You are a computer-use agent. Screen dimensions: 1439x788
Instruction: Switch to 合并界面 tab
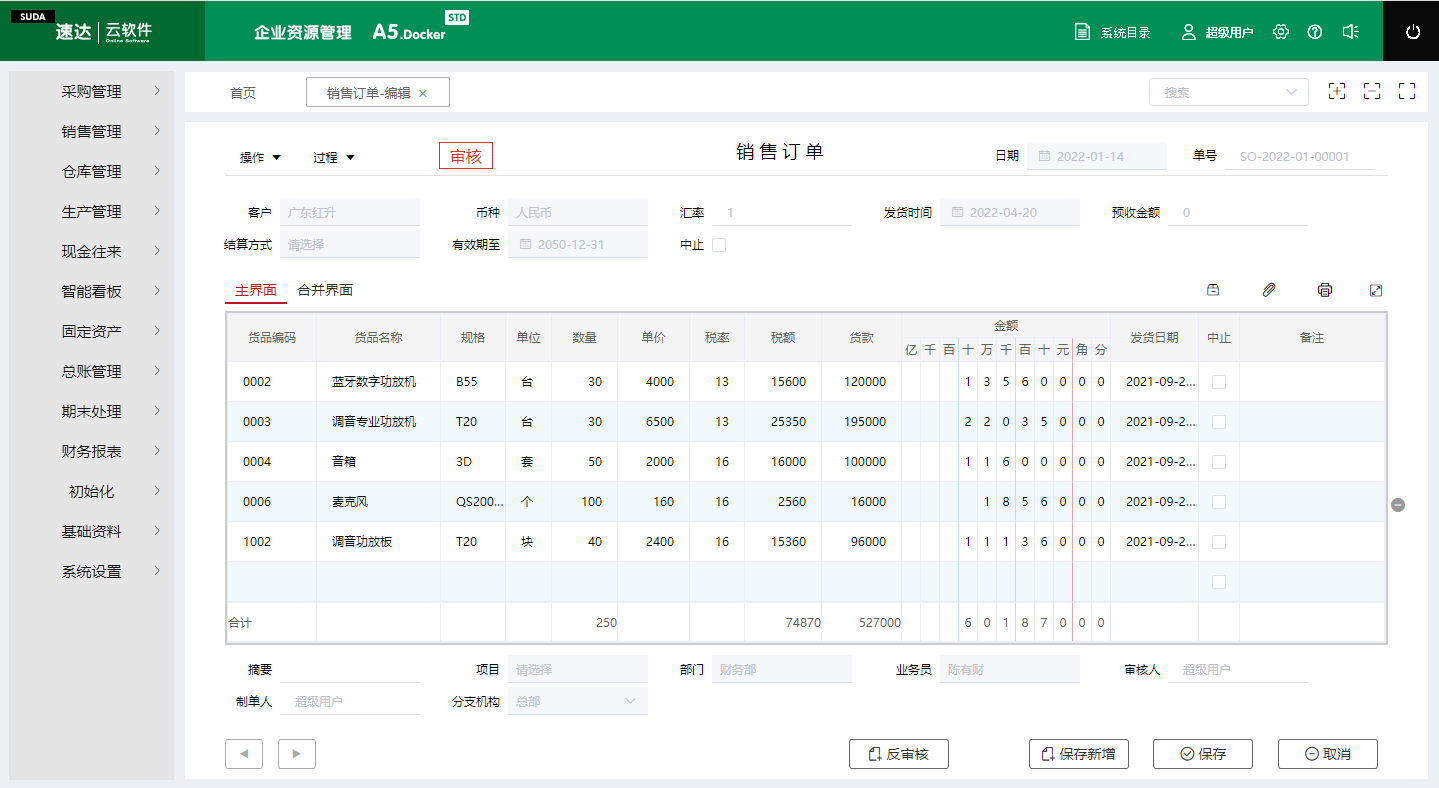[325, 290]
